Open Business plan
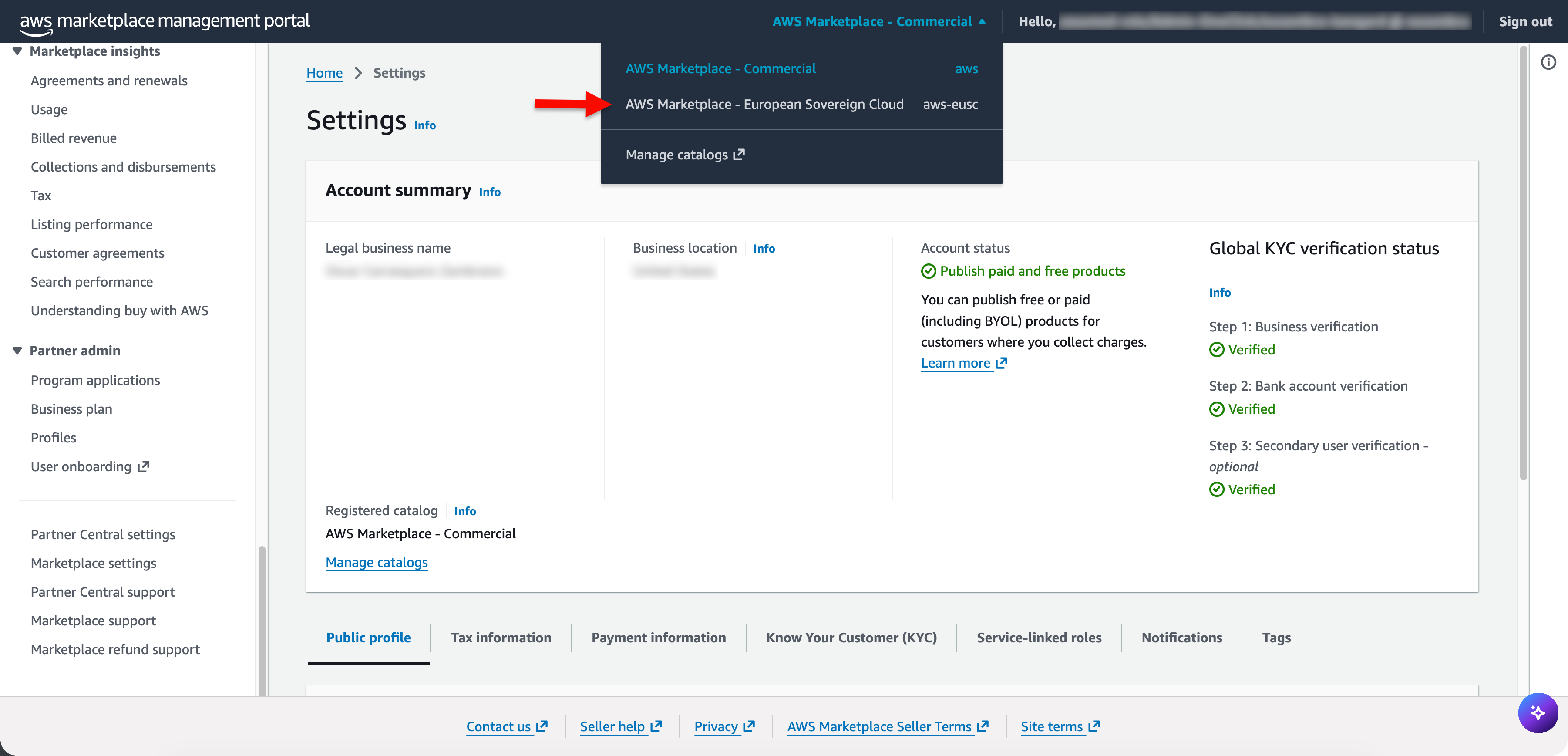This screenshot has width=1568, height=756. [71, 409]
